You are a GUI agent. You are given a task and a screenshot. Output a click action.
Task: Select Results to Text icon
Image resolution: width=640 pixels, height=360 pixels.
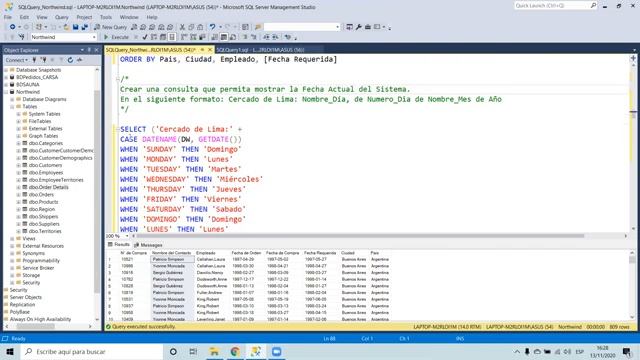[215, 37]
